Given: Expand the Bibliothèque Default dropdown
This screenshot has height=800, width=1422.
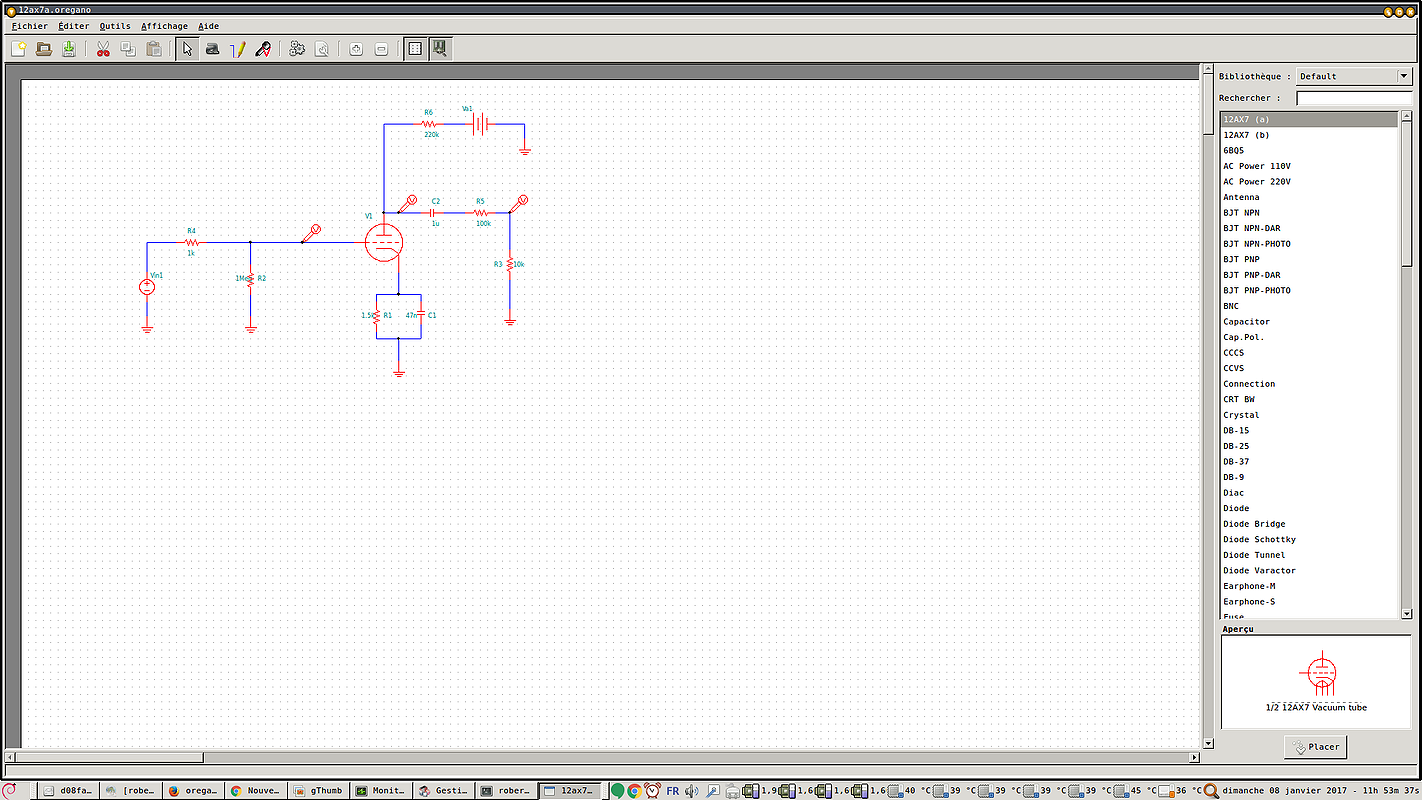Looking at the screenshot, I should pyautogui.click(x=1354, y=76).
